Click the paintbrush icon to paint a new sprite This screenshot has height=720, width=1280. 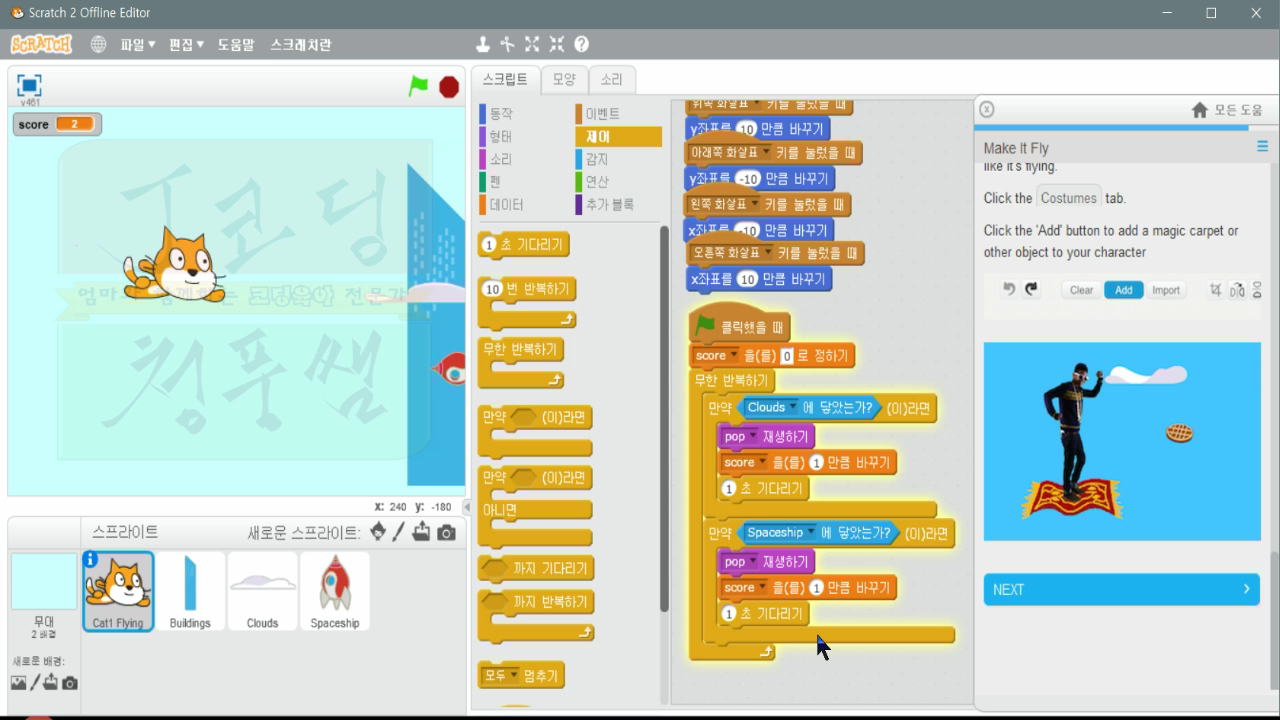click(x=399, y=533)
